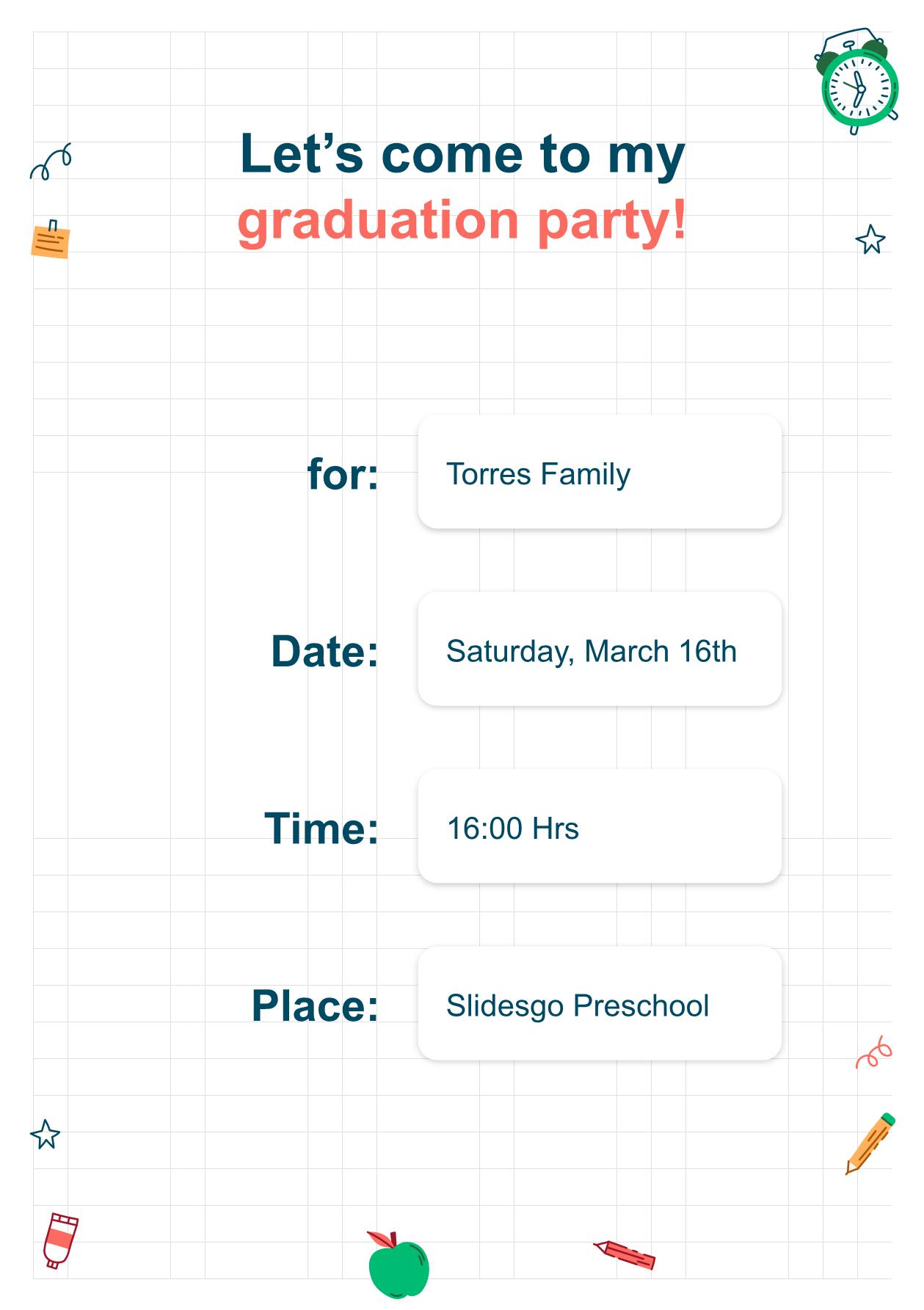Click the green apple illustration

tap(398, 1264)
